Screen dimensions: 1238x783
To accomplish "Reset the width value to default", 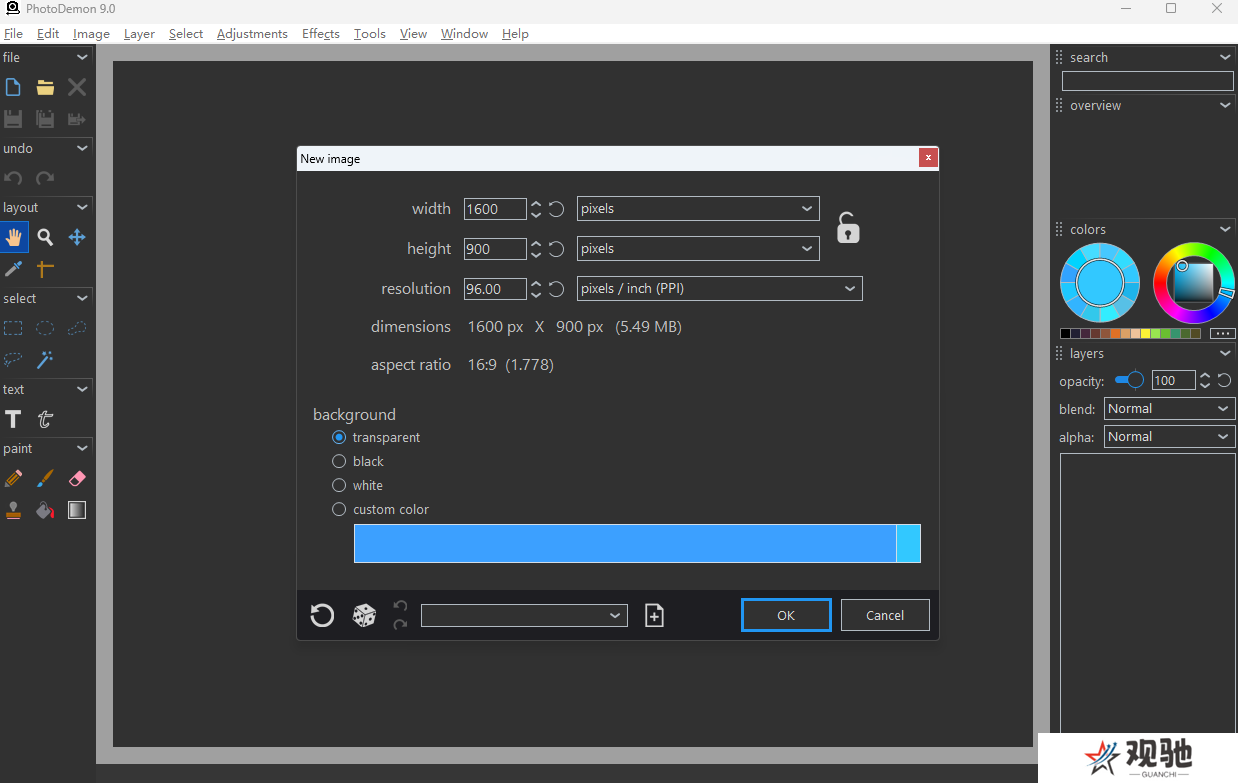I will coord(557,209).
